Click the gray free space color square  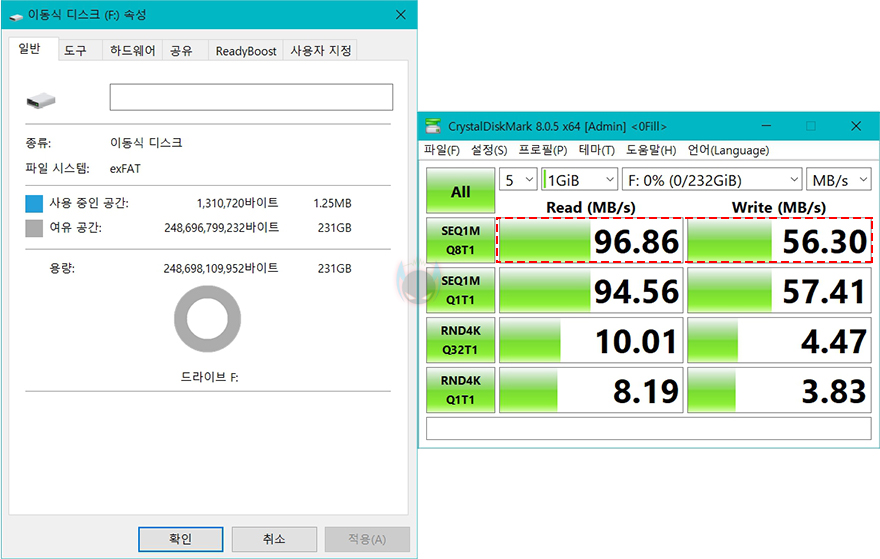click(34, 228)
